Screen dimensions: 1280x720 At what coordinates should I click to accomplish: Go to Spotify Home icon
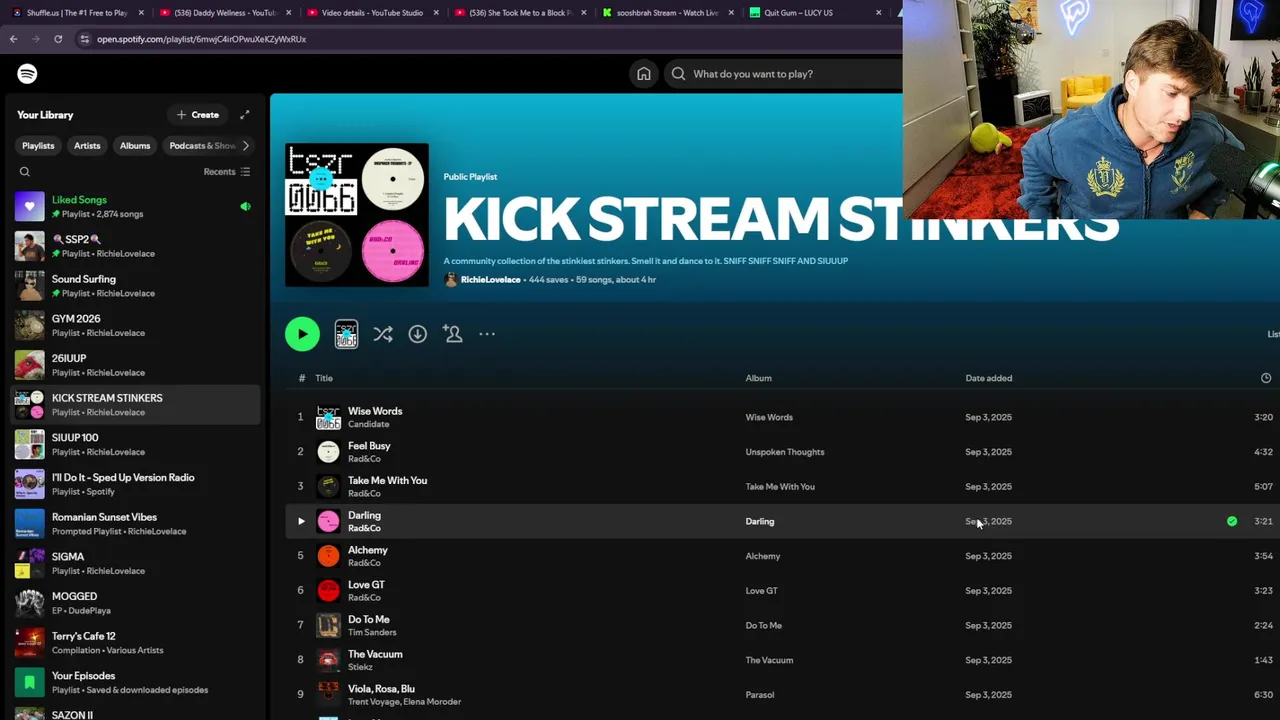[644, 74]
